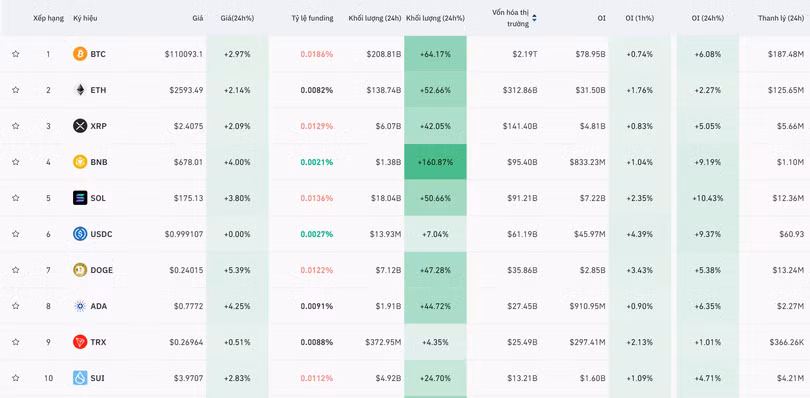Click BNB funding rate 0.0021%
The width and height of the screenshot is (810, 398).
(x=317, y=162)
